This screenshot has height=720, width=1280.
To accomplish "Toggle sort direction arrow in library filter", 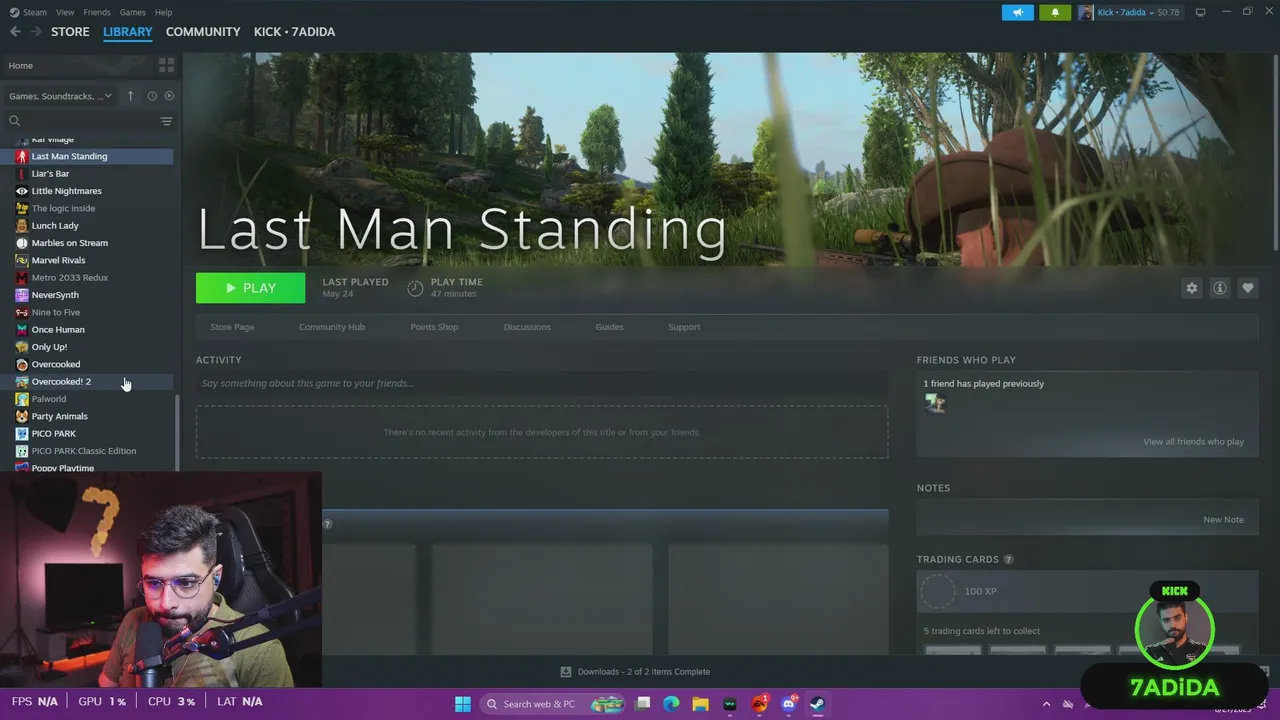I will [x=130, y=96].
